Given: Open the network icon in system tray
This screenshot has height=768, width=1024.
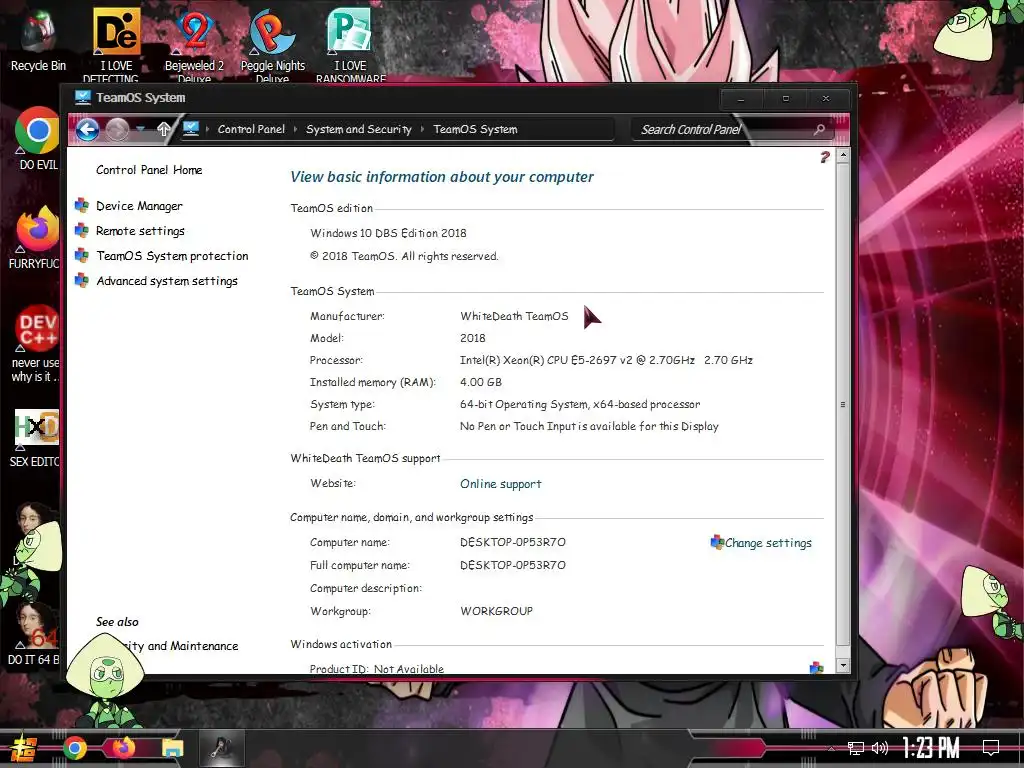Looking at the screenshot, I should [x=856, y=748].
